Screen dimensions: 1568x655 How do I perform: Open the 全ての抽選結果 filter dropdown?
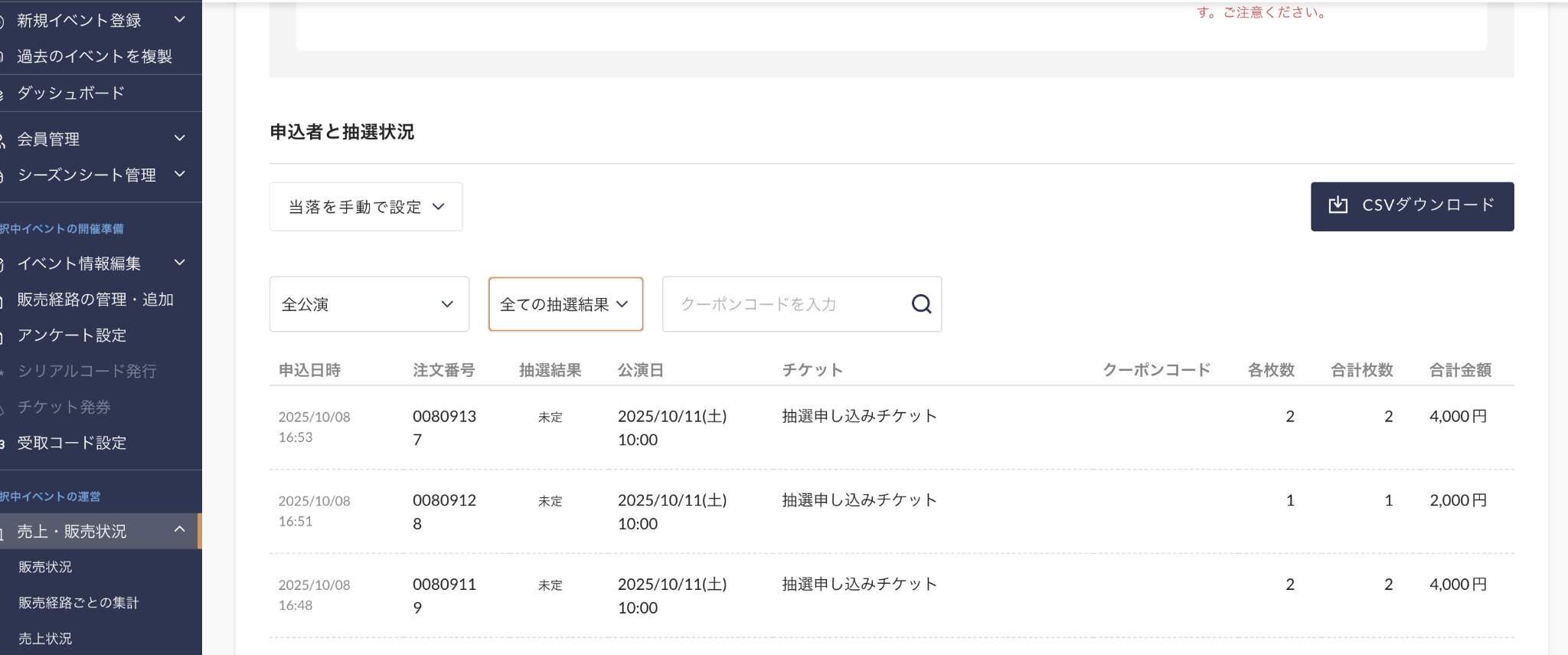click(x=565, y=304)
